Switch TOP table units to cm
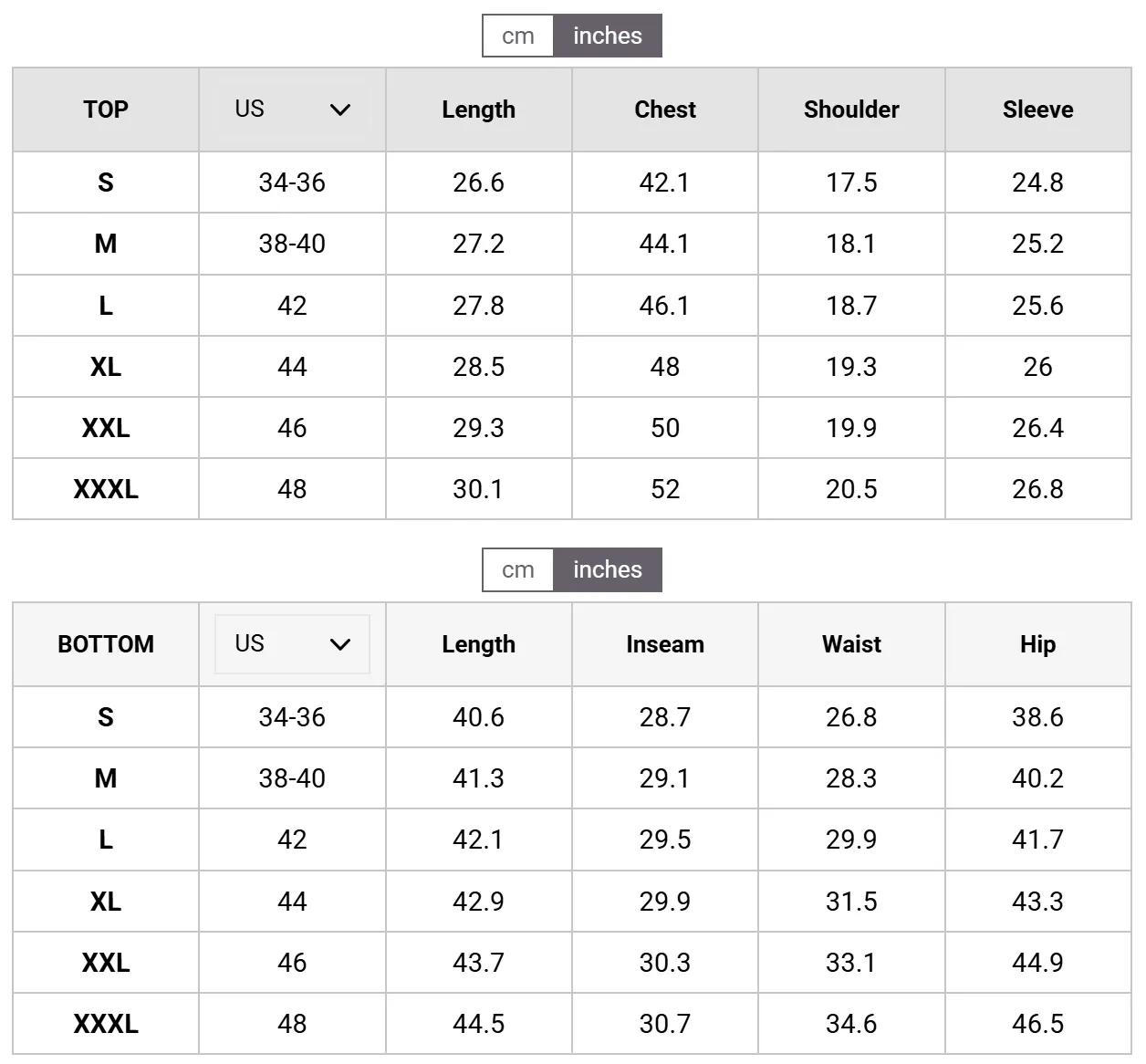 pos(517,36)
